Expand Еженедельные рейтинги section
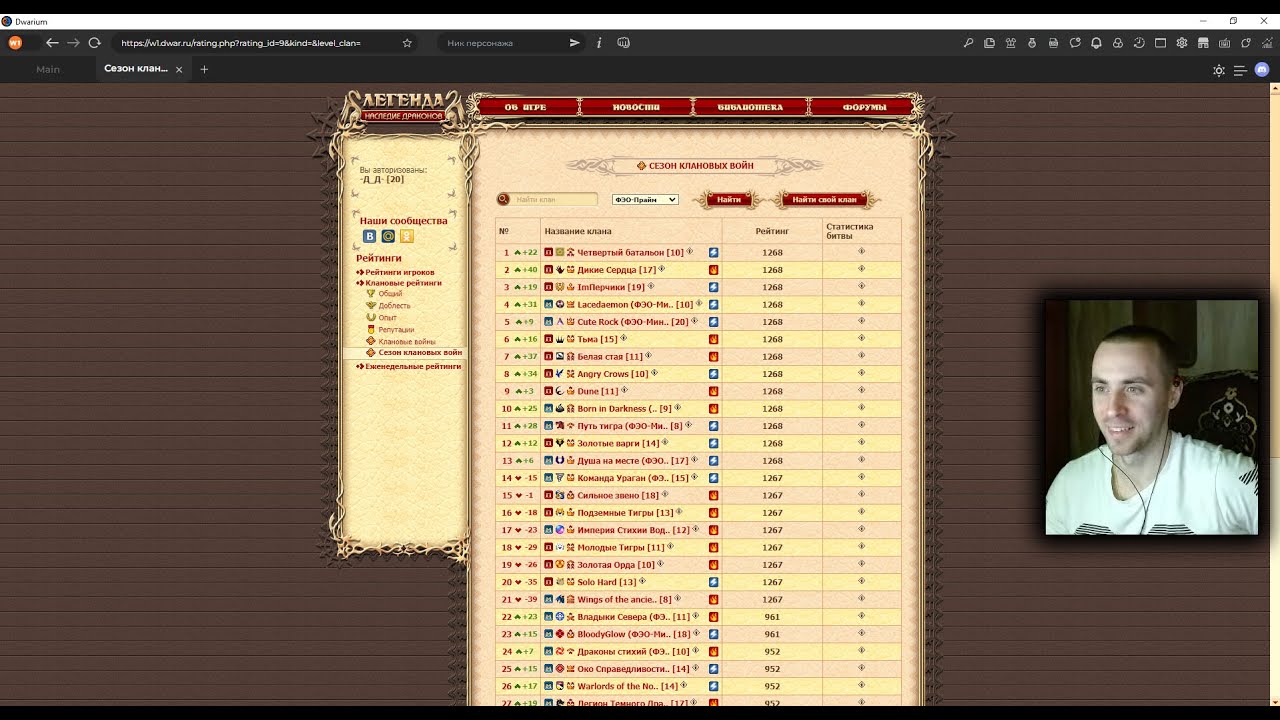The width and height of the screenshot is (1280, 720). pyautogui.click(x=412, y=366)
